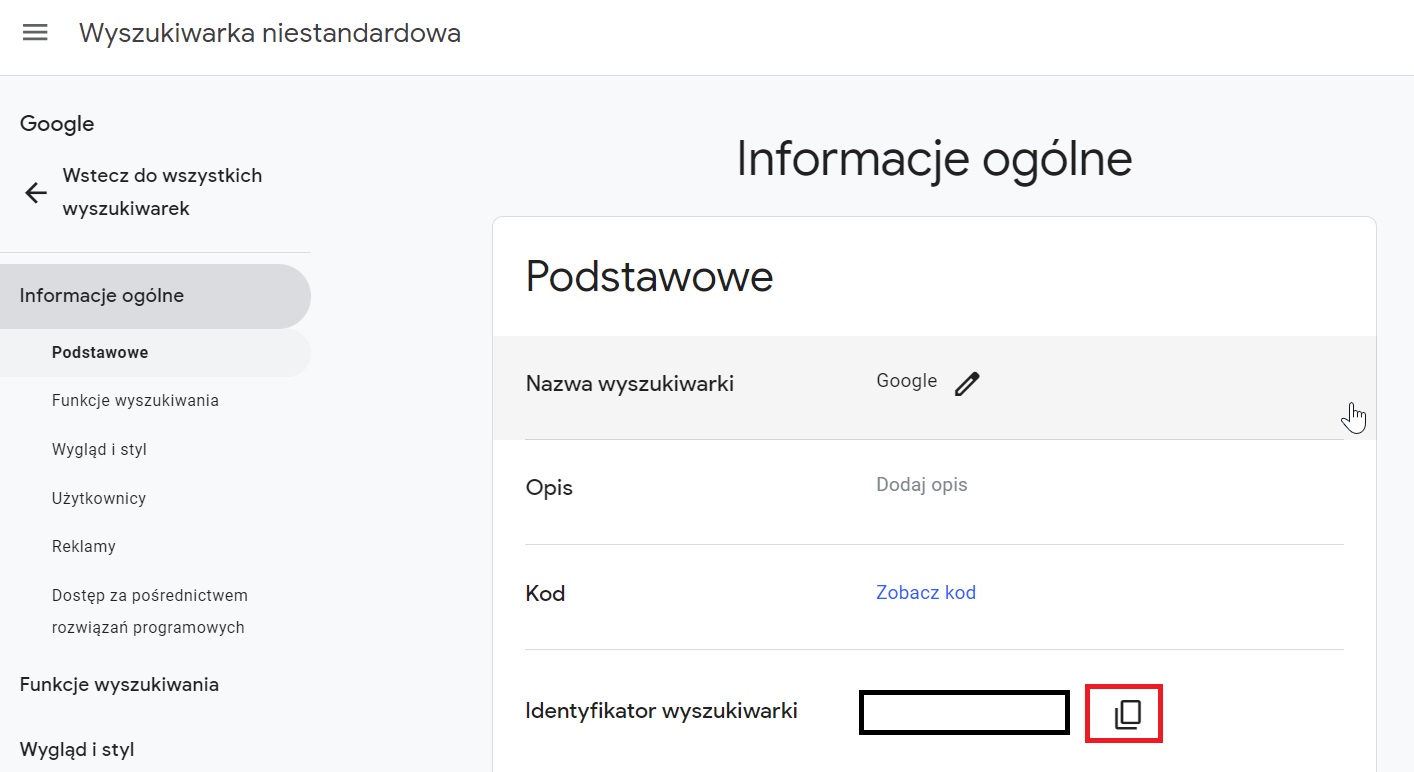Click the Google search engine name value

[x=906, y=380]
